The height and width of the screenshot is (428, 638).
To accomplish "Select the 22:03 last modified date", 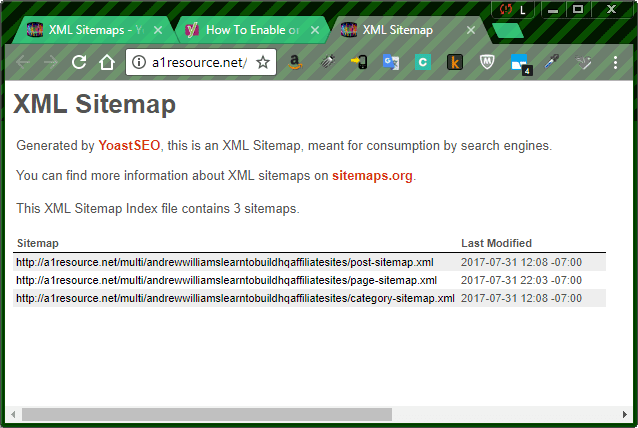I will click(521, 280).
